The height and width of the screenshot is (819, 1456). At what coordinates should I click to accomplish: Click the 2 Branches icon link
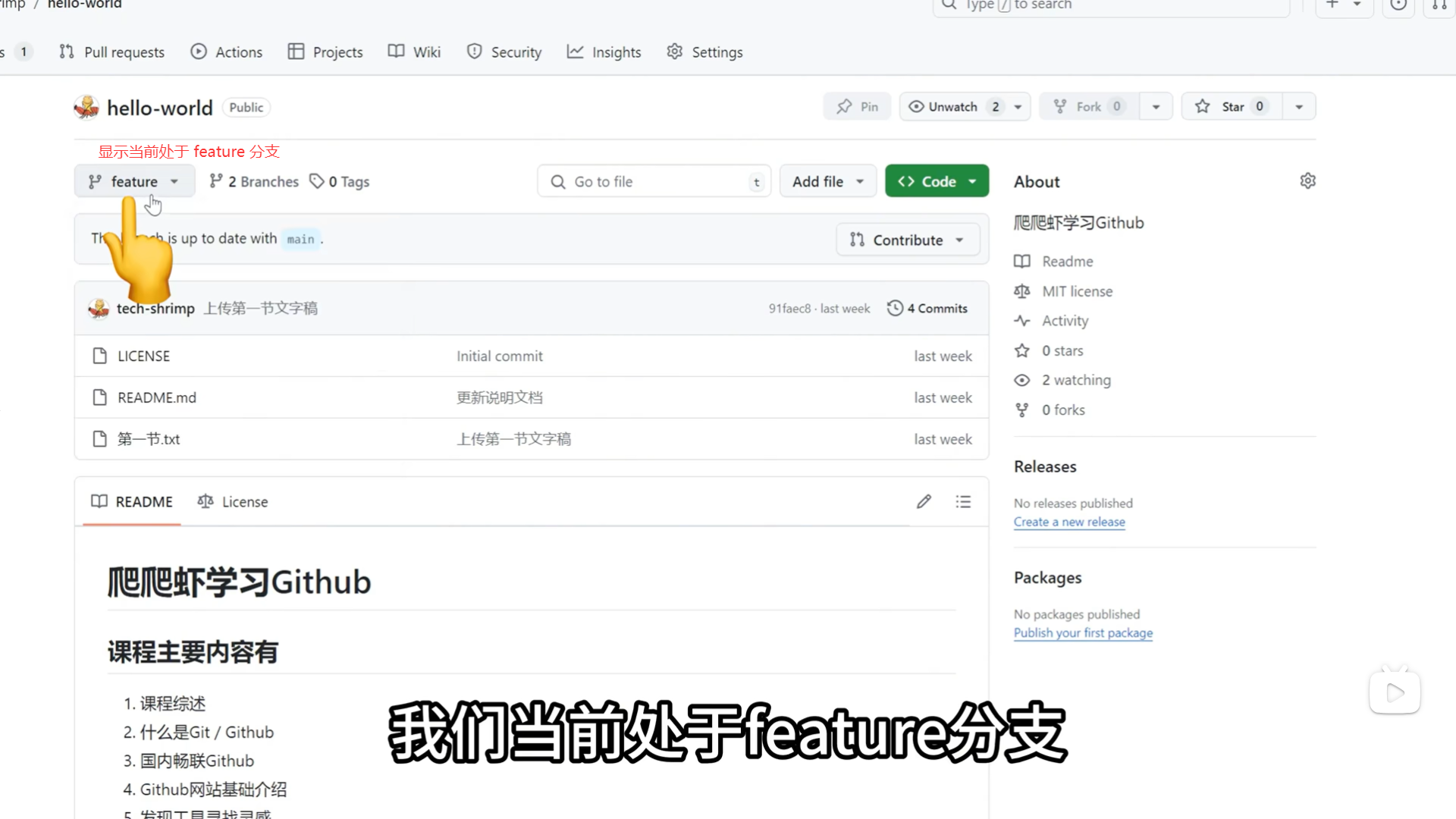[x=216, y=181]
